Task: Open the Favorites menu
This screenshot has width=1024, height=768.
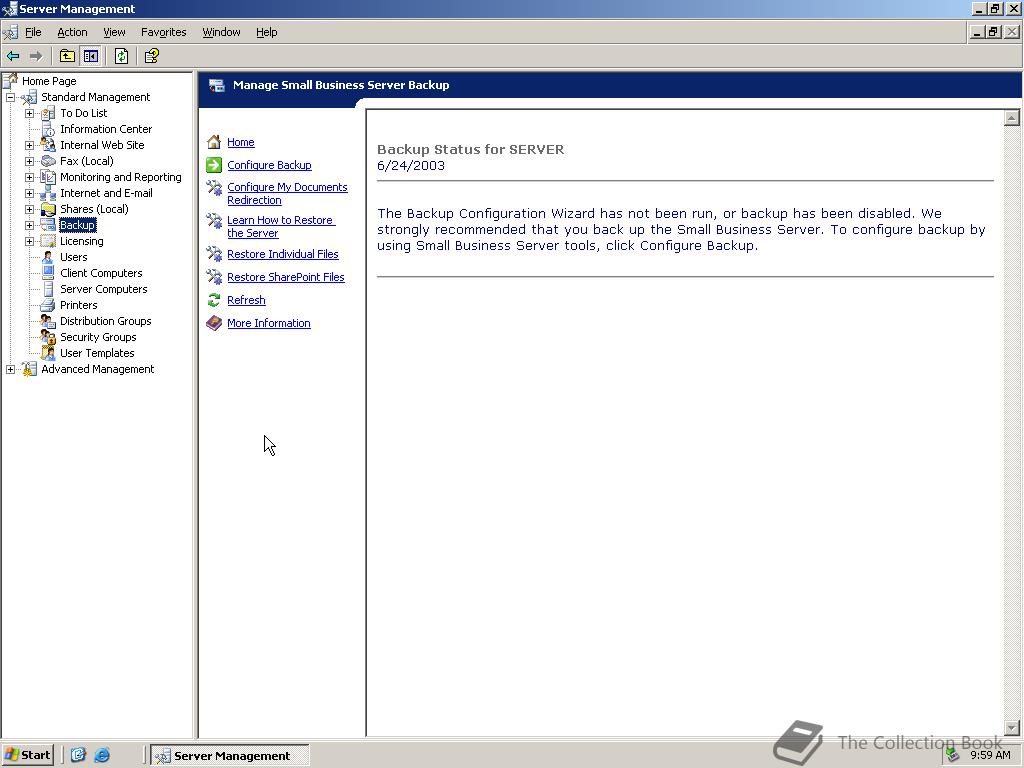Action: tap(163, 32)
